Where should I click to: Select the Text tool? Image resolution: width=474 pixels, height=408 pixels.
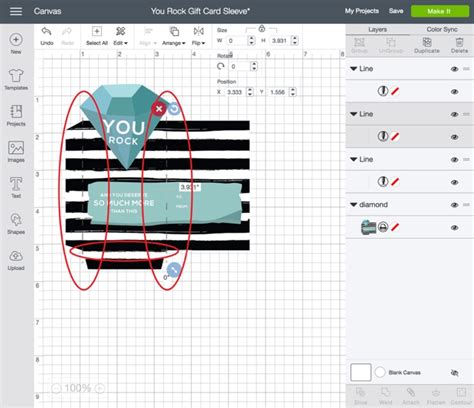16,187
